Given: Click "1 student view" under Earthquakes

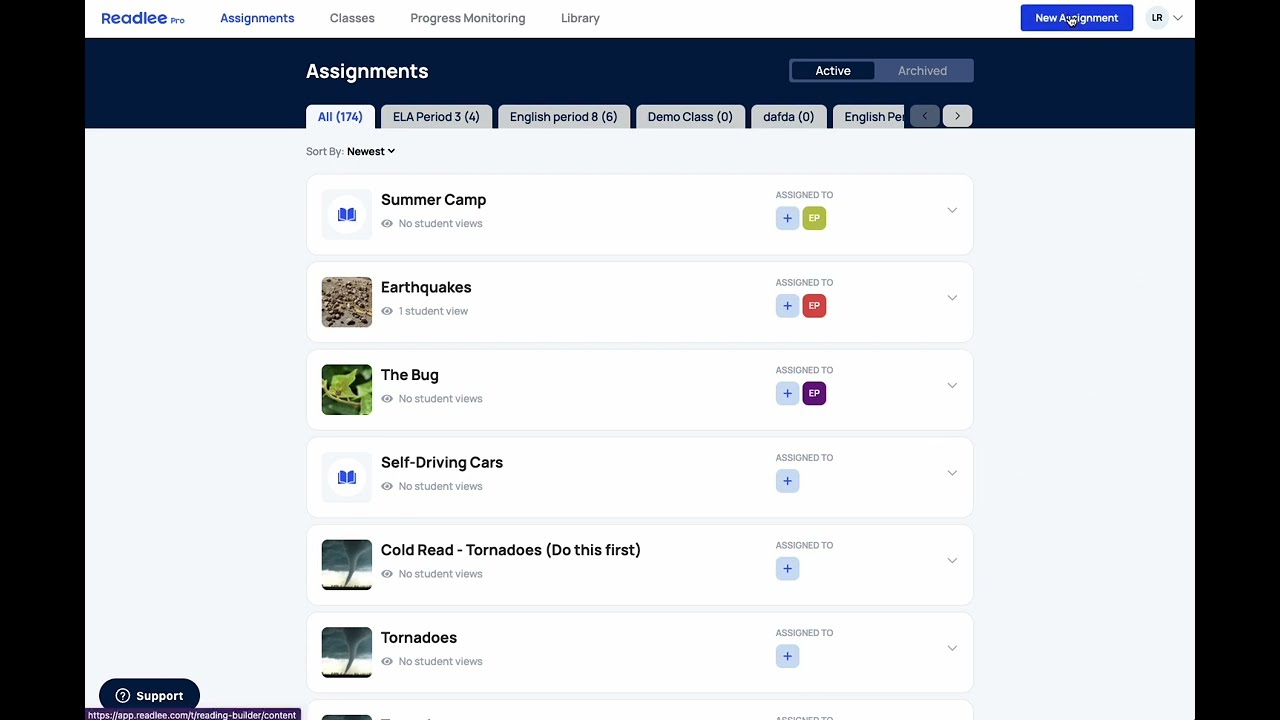Looking at the screenshot, I should 433,311.
